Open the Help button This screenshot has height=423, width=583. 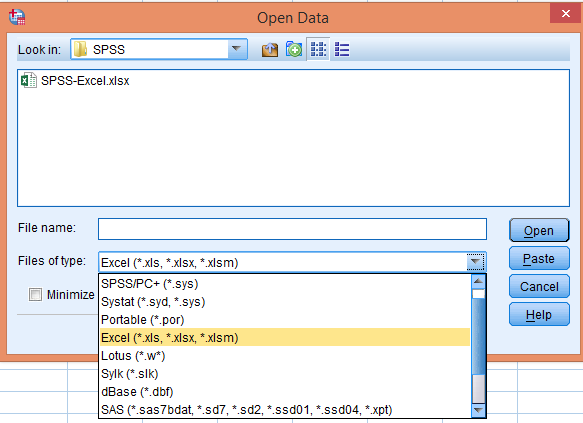(x=539, y=315)
